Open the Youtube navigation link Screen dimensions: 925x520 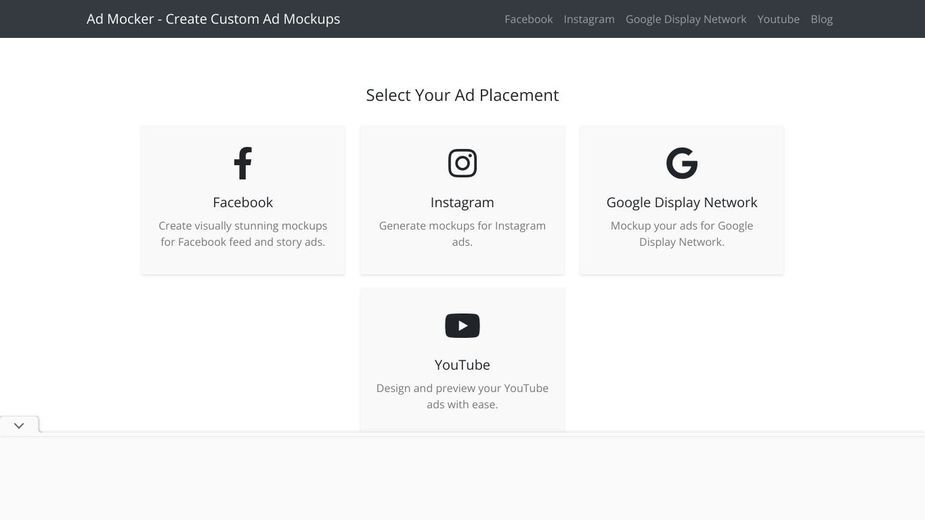778,19
